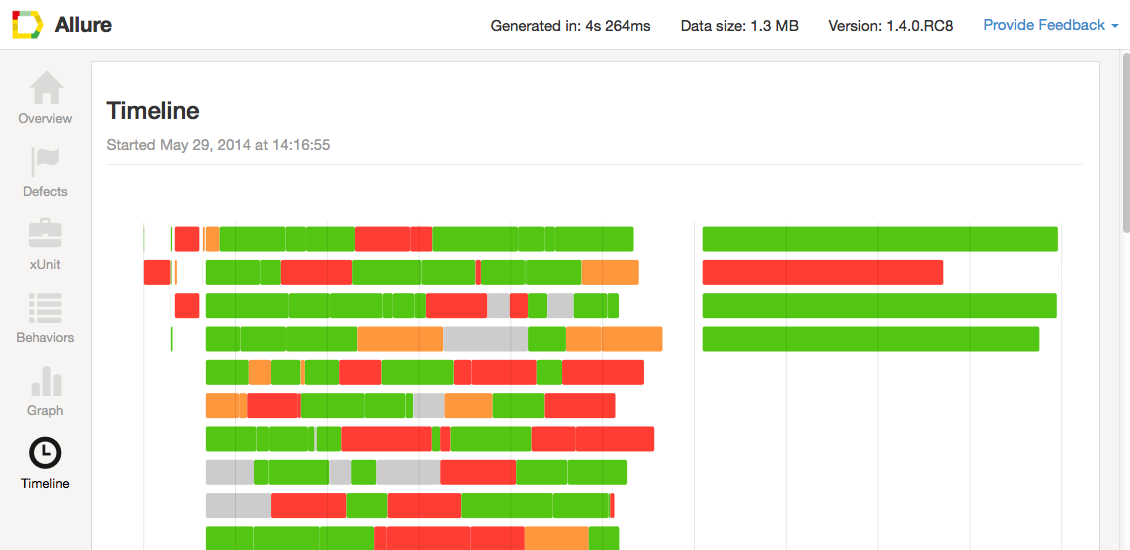
Task: Select the Timeline clock icon
Action: click(x=45, y=453)
